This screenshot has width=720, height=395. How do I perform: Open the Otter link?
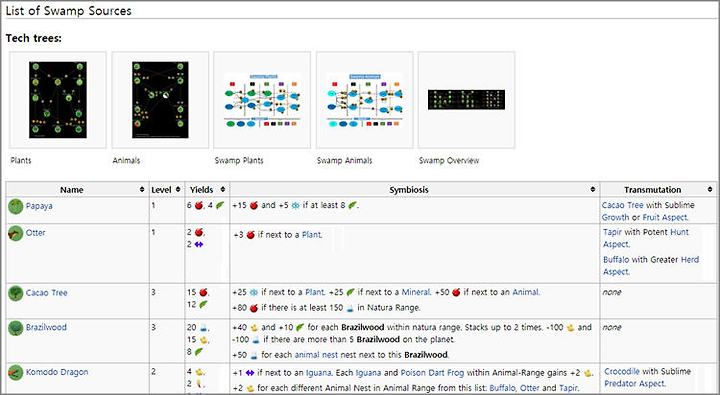[x=35, y=232]
